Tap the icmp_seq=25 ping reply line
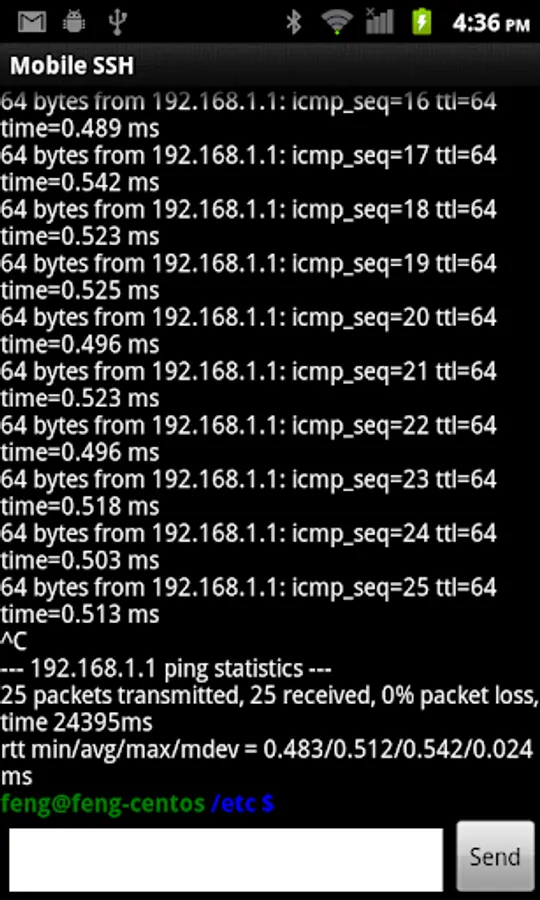 [248, 600]
